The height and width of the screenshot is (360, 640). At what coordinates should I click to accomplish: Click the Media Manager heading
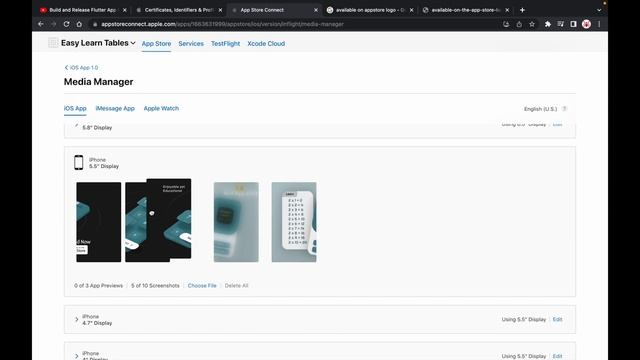coord(98,82)
